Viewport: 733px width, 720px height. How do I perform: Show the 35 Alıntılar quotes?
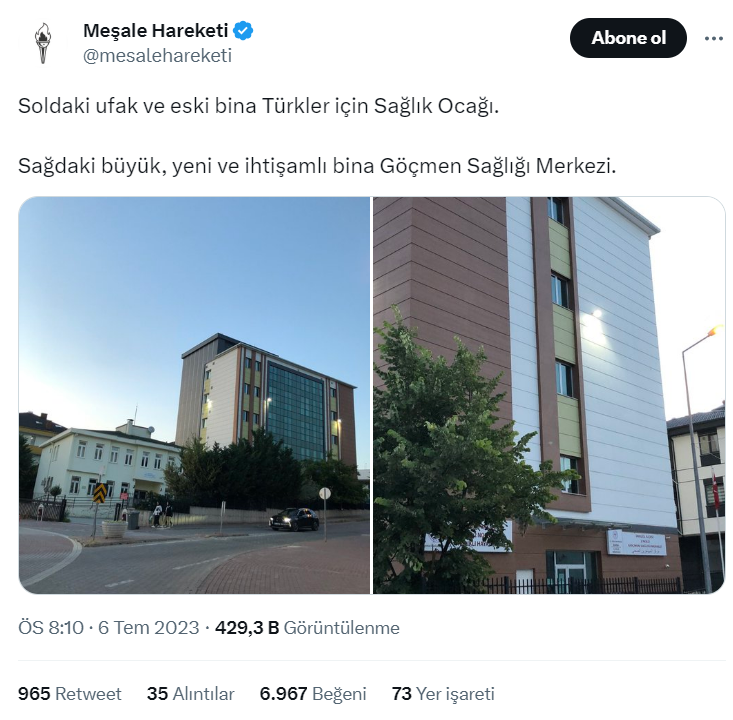click(190, 694)
